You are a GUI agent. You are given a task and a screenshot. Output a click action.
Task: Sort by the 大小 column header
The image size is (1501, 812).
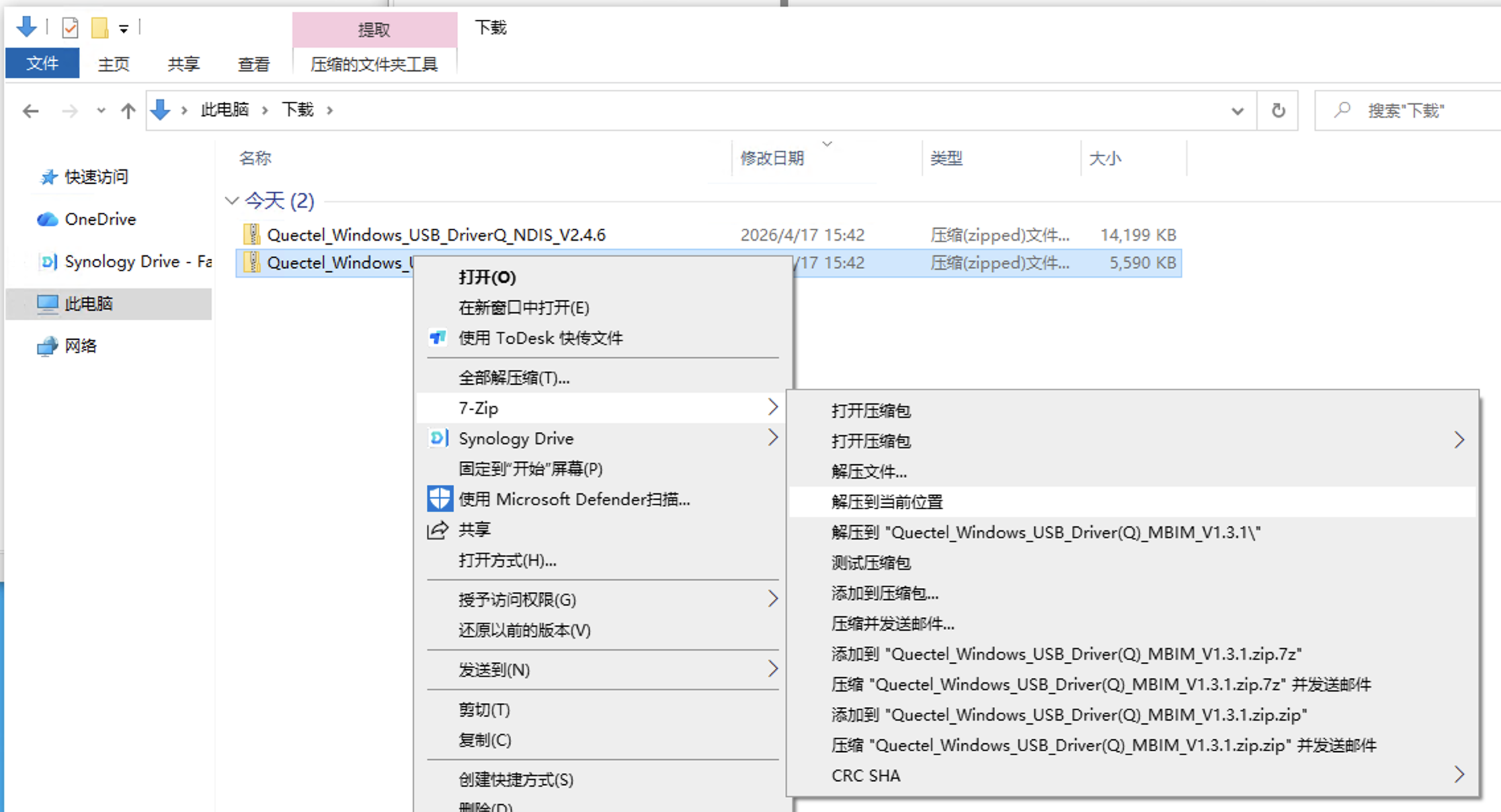point(1105,158)
